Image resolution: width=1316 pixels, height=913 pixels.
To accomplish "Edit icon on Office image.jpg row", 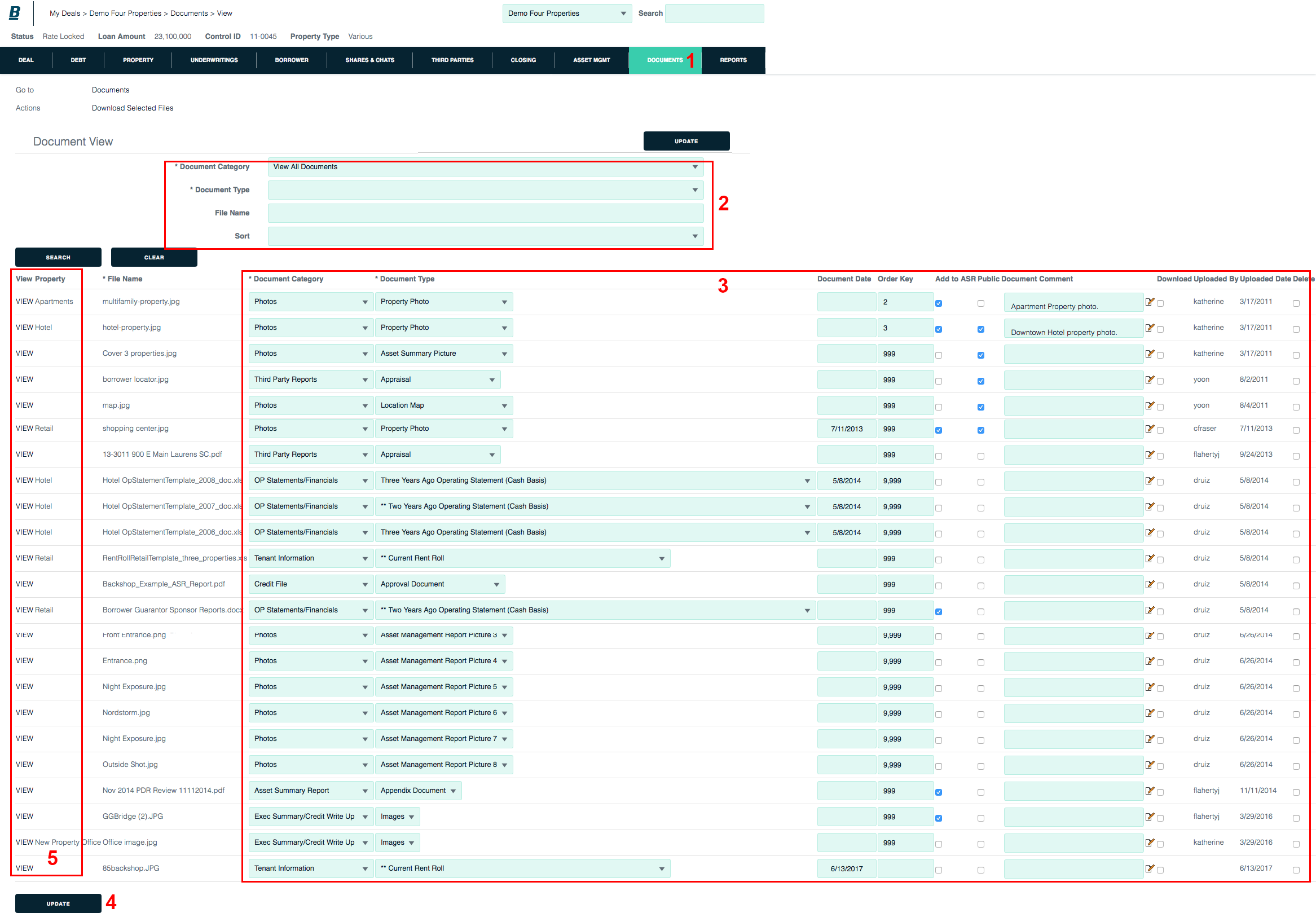I will coord(1150,843).
